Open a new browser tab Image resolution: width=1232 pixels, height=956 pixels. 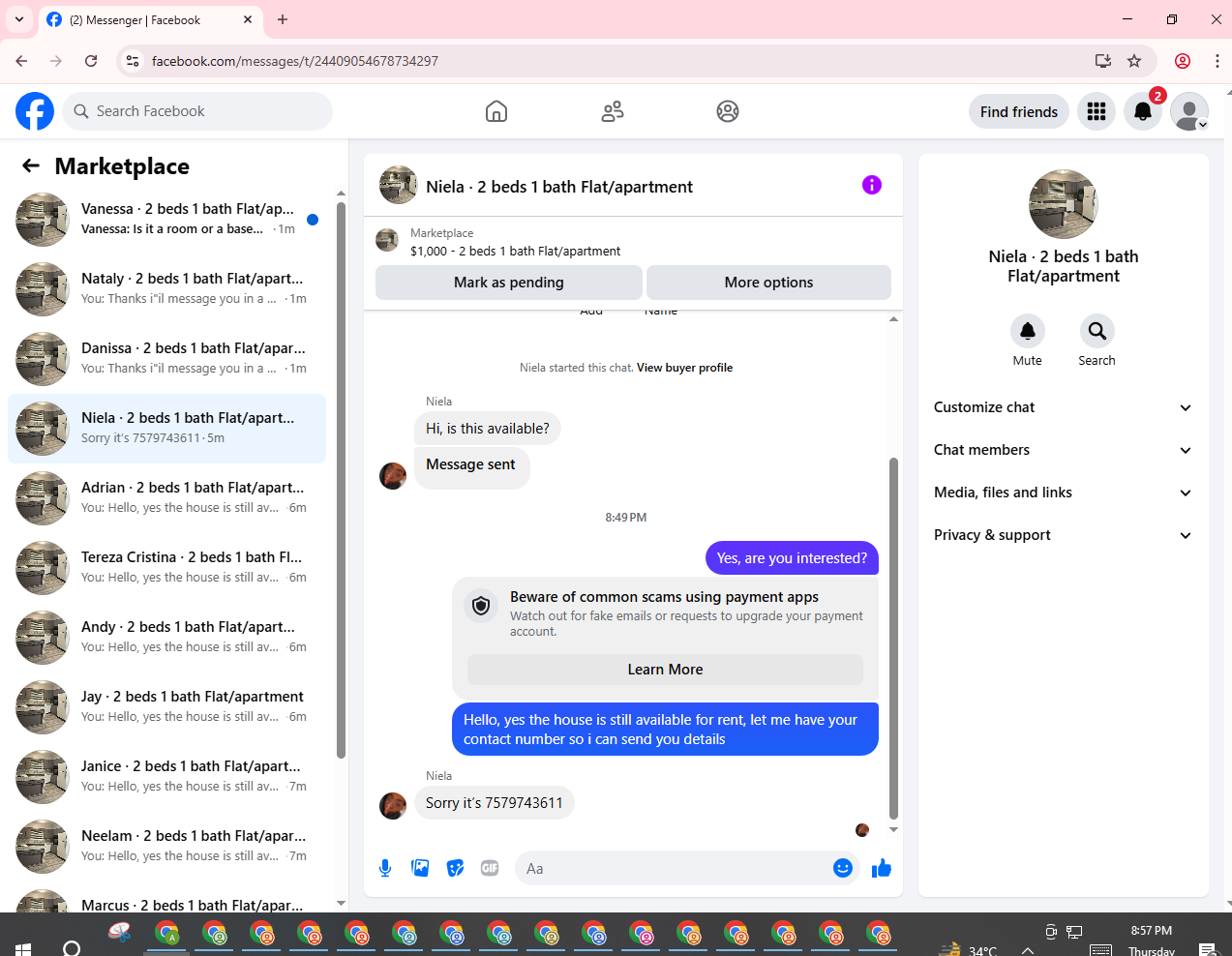click(283, 19)
